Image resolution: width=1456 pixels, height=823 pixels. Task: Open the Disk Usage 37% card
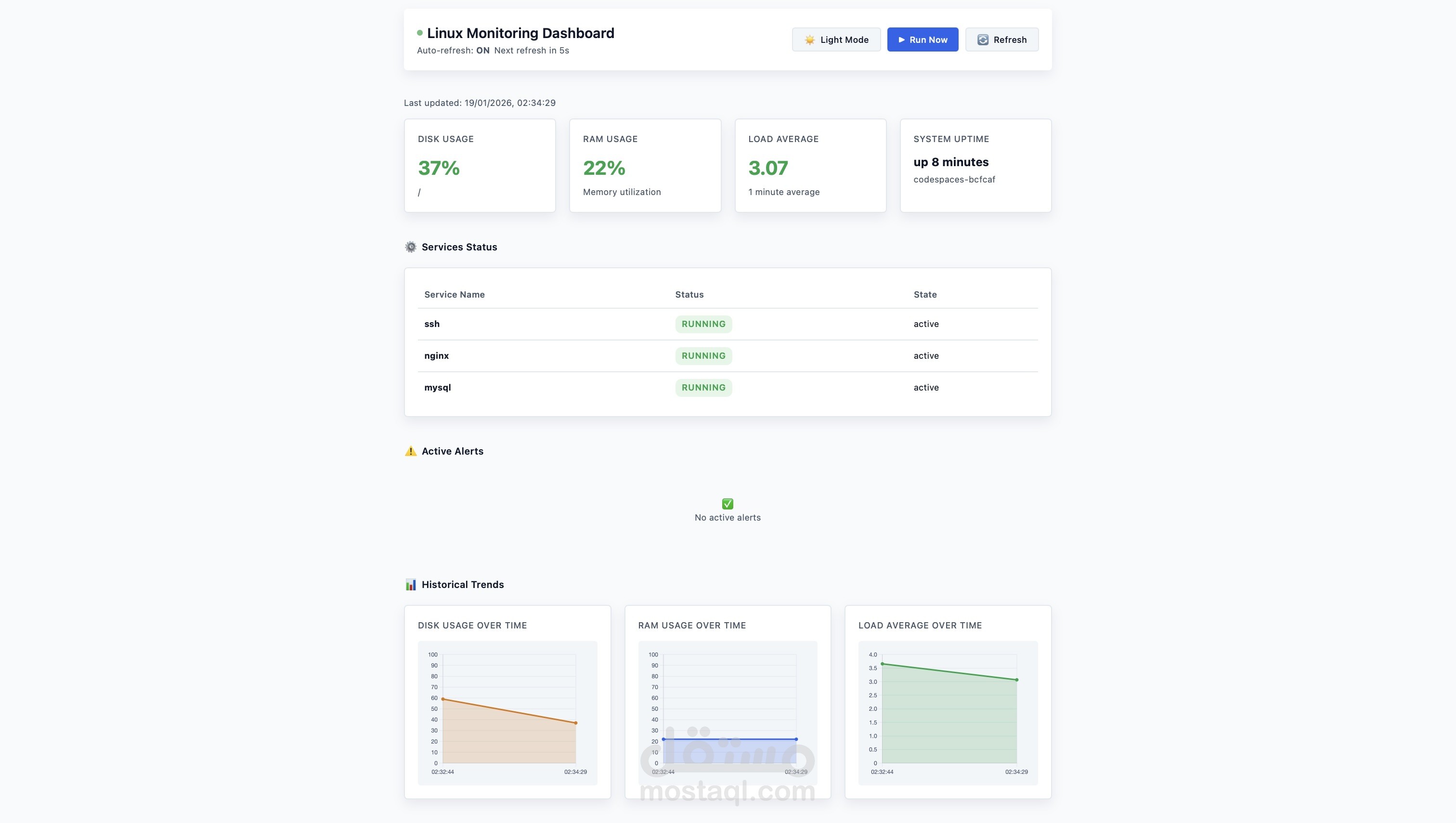pyautogui.click(x=479, y=166)
